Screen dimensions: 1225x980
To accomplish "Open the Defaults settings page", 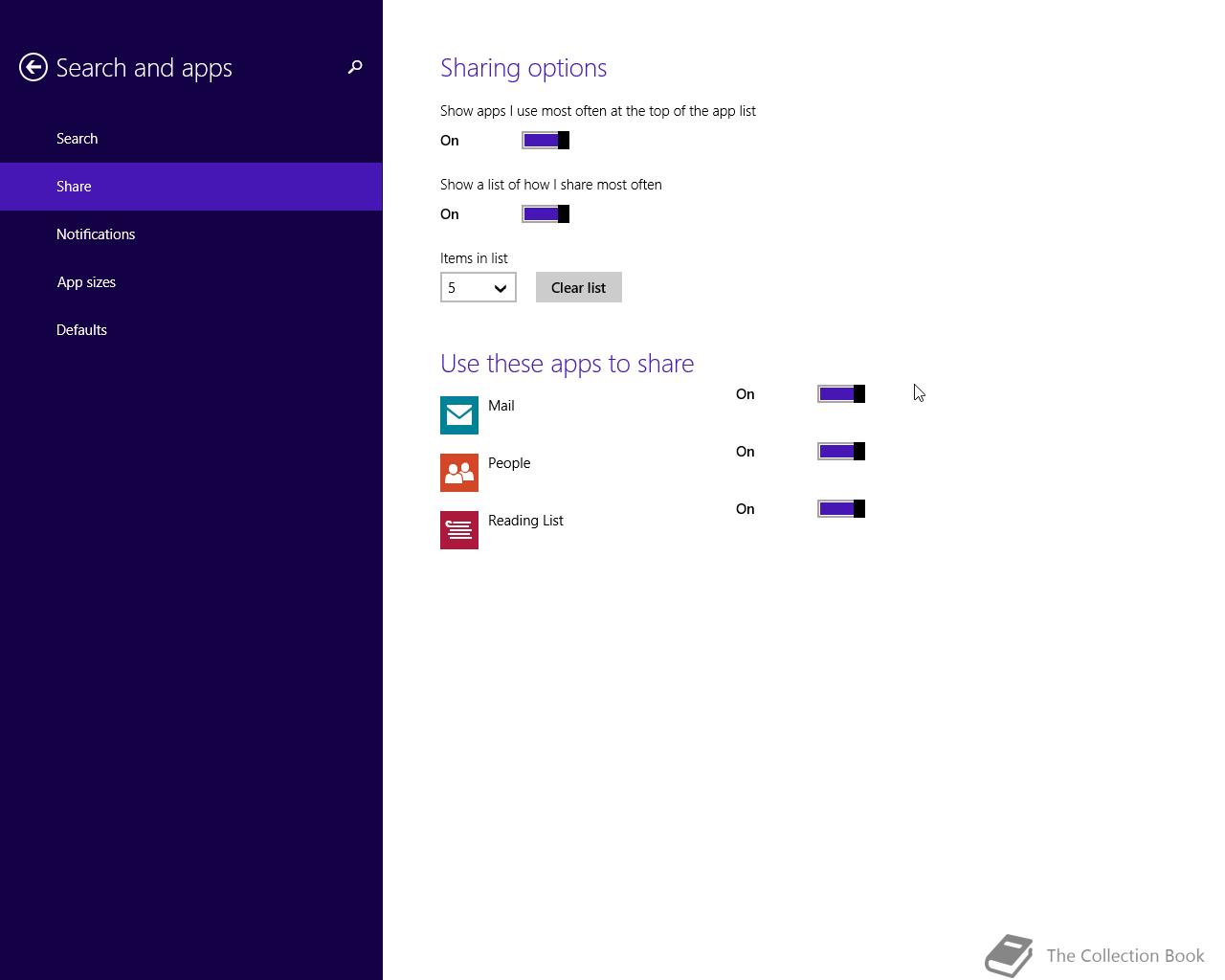I will (x=191, y=330).
